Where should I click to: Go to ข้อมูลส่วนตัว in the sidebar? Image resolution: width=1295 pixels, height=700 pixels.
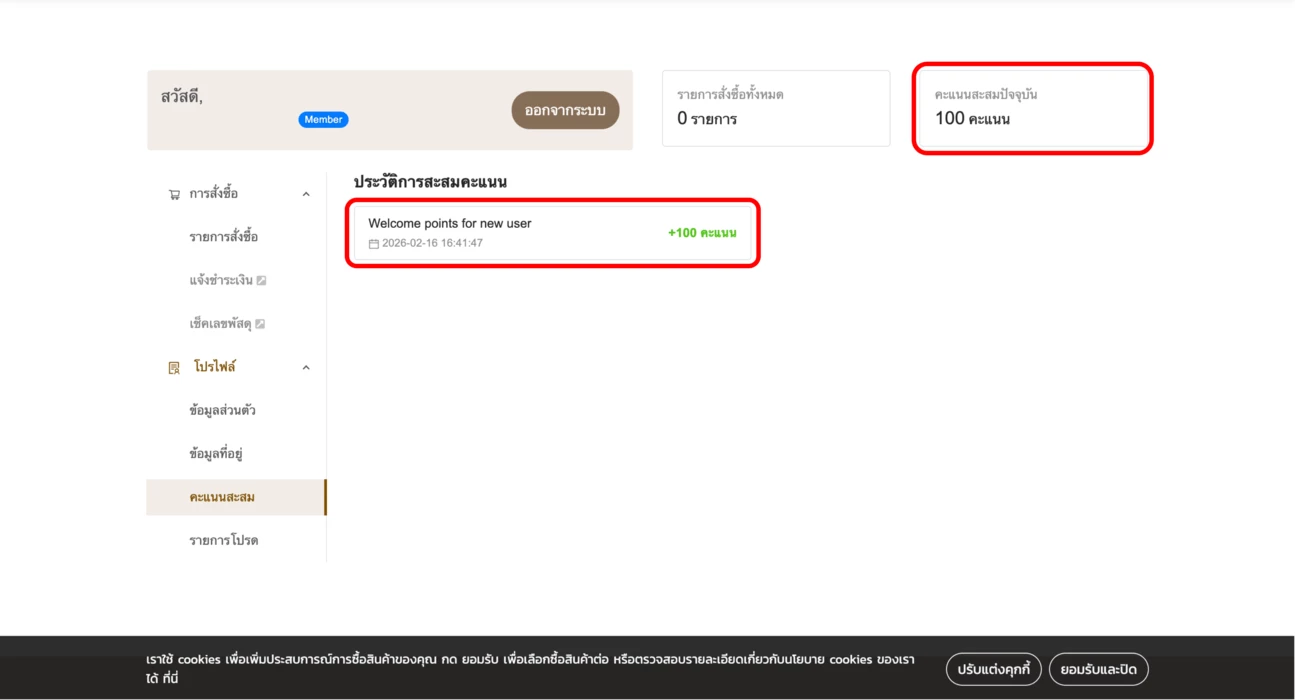click(x=222, y=411)
